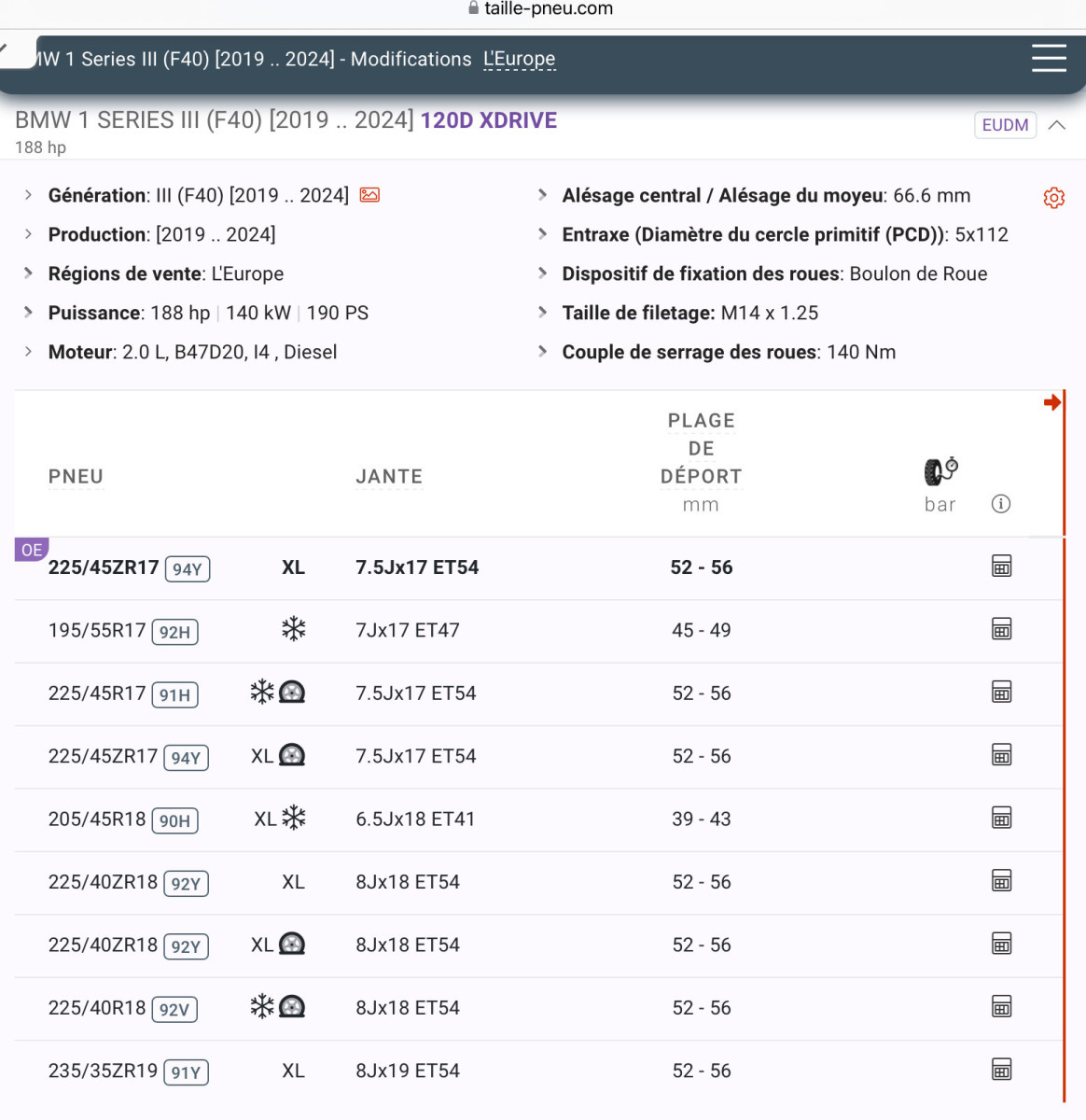1086x1120 pixels.
Task: Click the 92H load index badge
Action: point(174,632)
